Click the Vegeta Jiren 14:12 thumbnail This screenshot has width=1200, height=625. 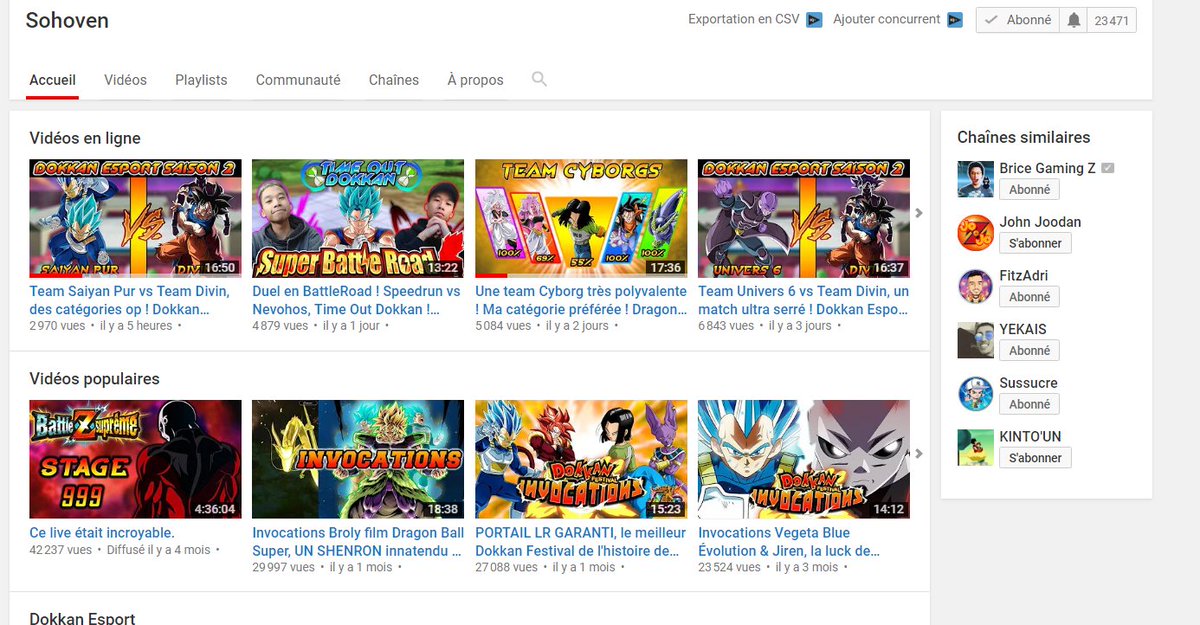pyautogui.click(x=804, y=459)
